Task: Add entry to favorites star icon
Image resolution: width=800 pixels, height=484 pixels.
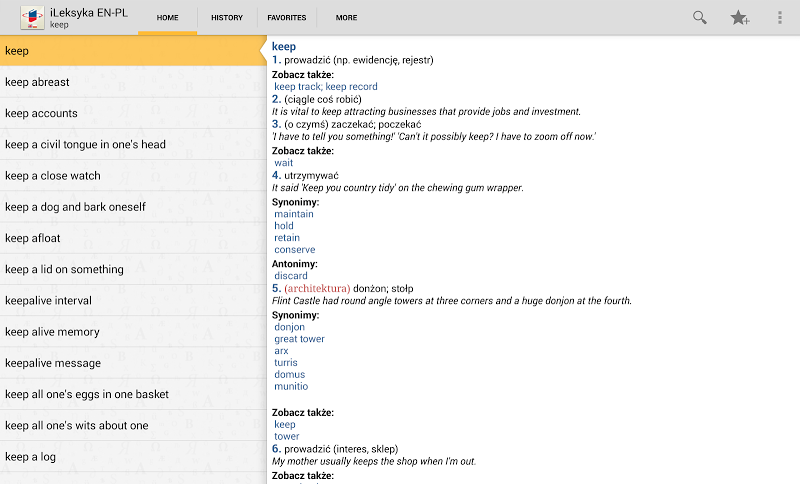Action: [740, 17]
